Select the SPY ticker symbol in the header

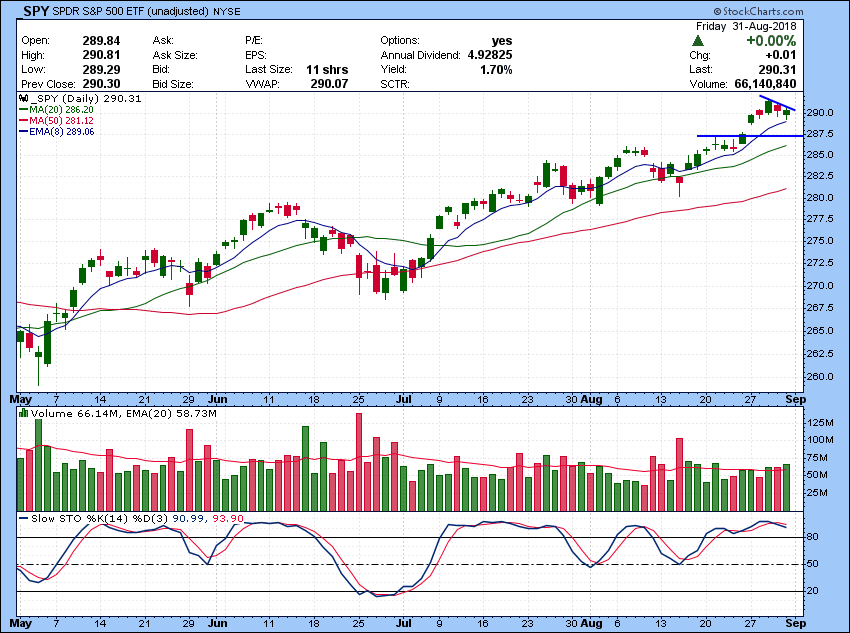pyautogui.click(x=36, y=11)
